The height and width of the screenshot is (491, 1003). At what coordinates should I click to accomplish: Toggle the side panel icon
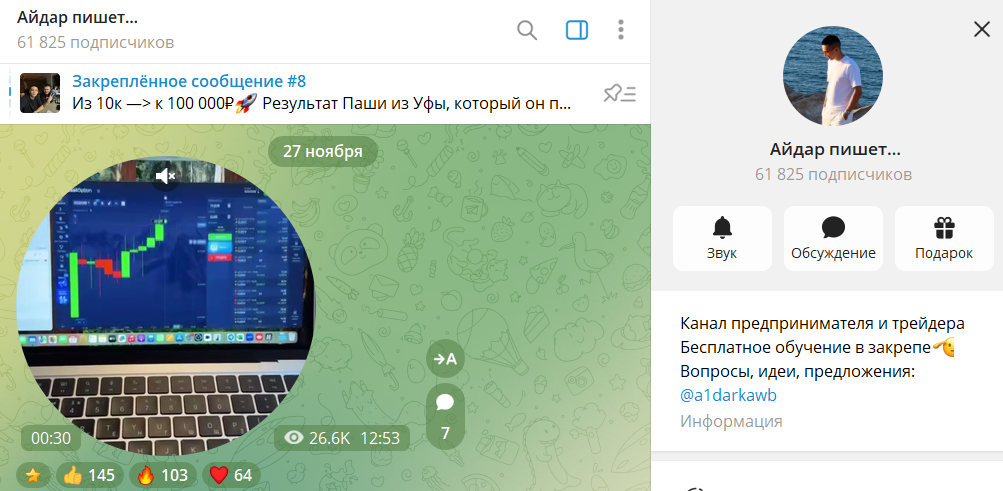coord(577,30)
